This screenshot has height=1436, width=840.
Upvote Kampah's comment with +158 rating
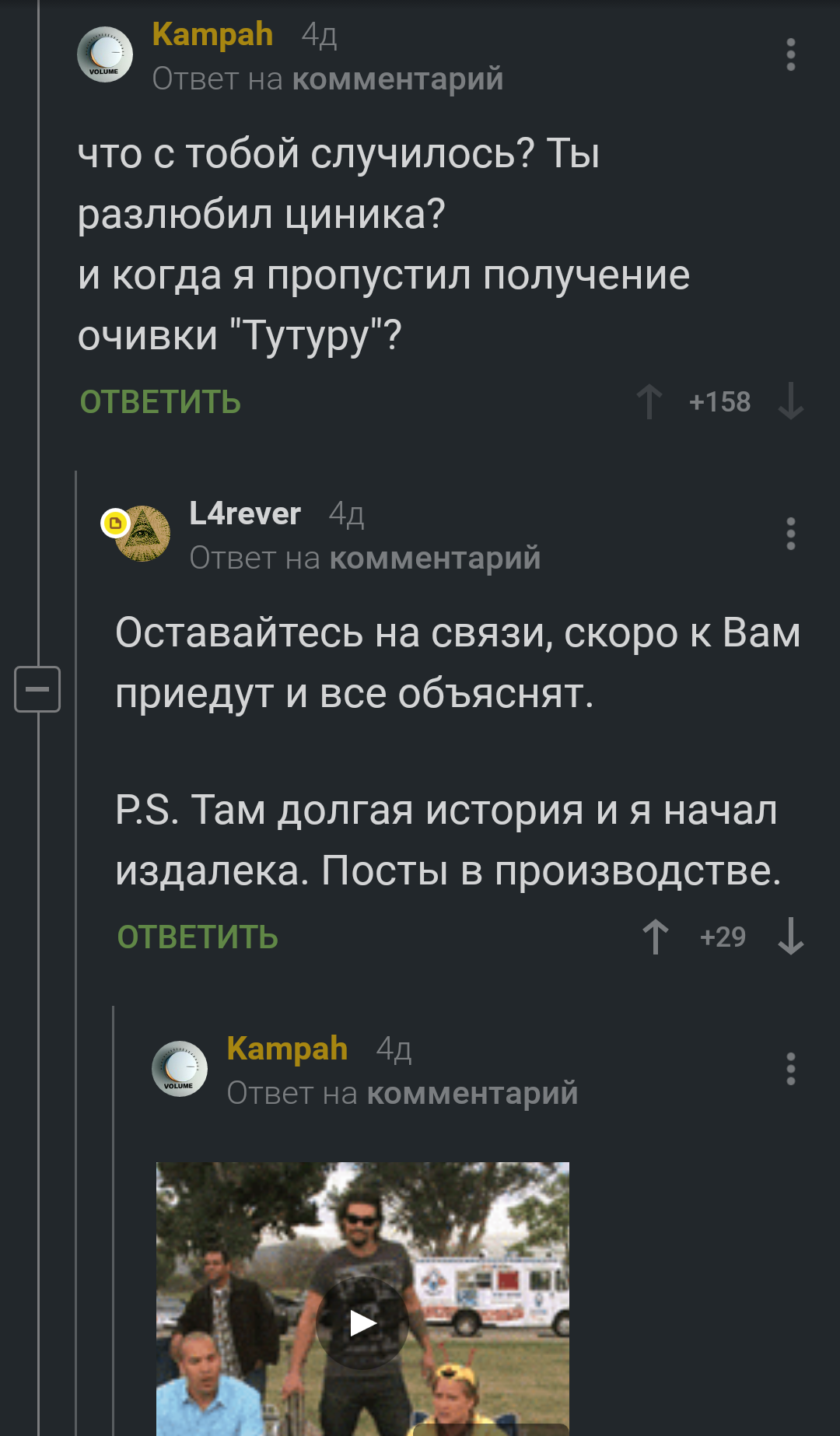649,402
